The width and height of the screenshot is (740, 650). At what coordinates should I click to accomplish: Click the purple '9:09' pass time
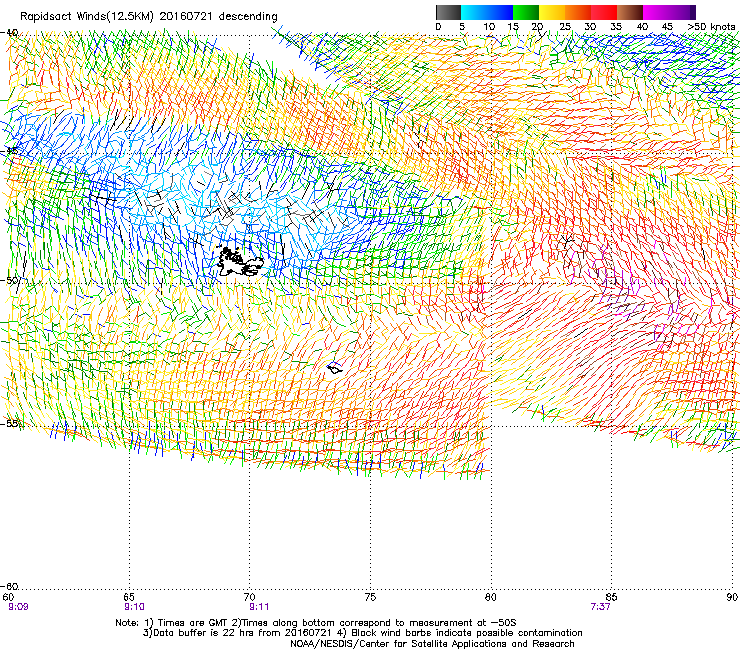click(x=18, y=607)
